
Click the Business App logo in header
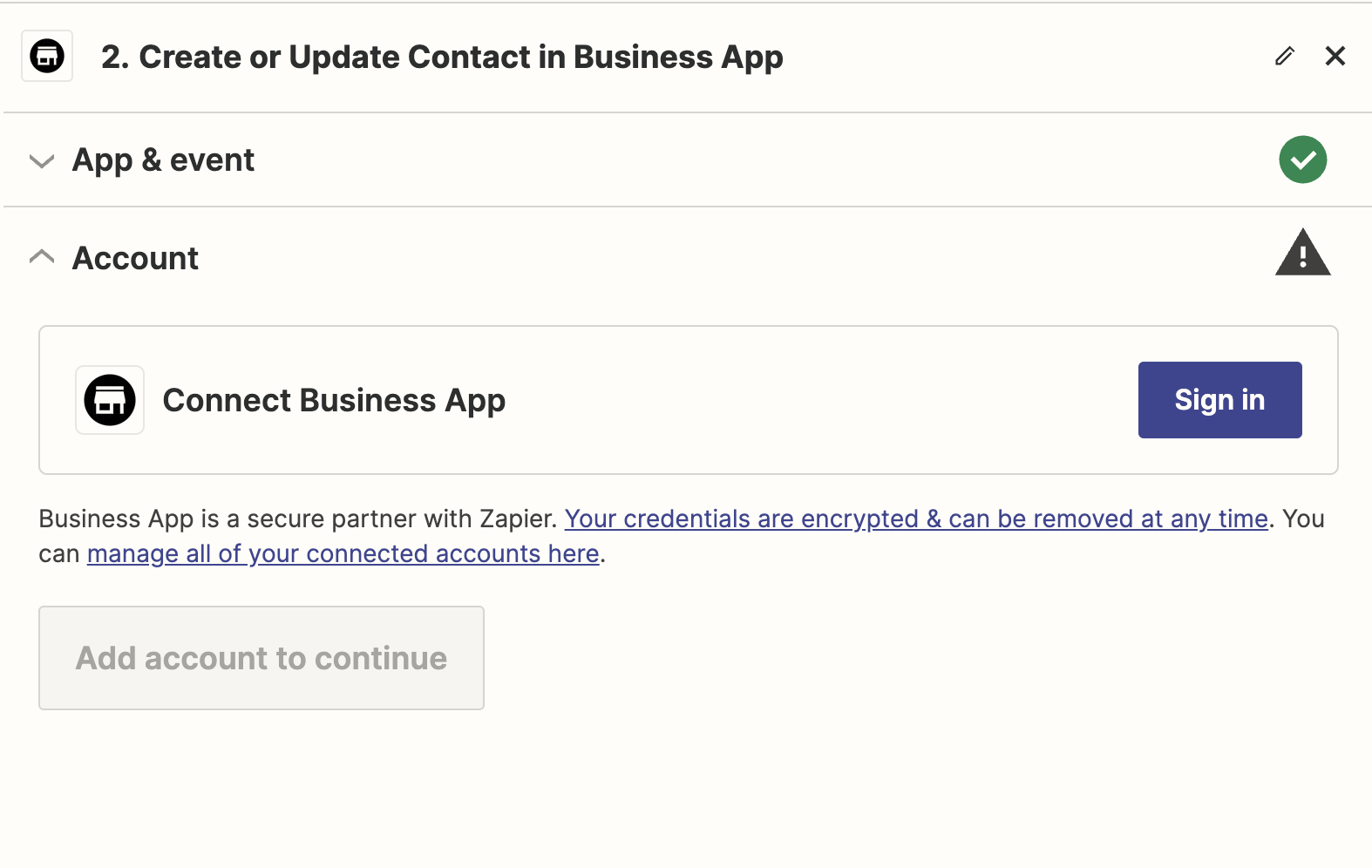pos(47,57)
